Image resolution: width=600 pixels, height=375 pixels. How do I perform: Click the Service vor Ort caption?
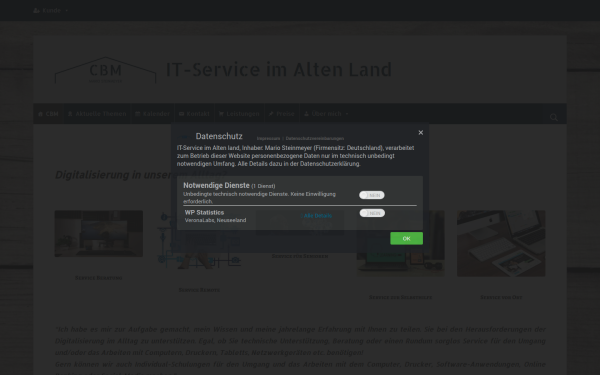tap(501, 297)
